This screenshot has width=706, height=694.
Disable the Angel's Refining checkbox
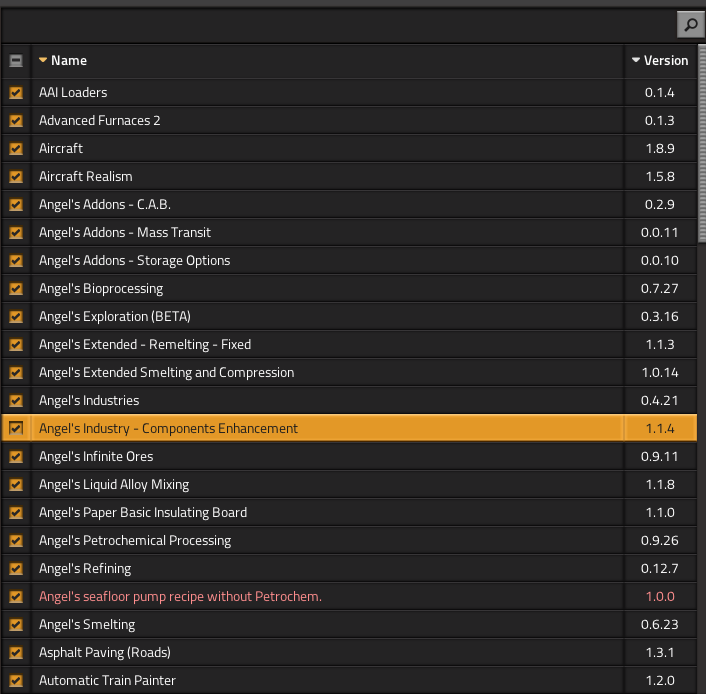pyautogui.click(x=16, y=568)
